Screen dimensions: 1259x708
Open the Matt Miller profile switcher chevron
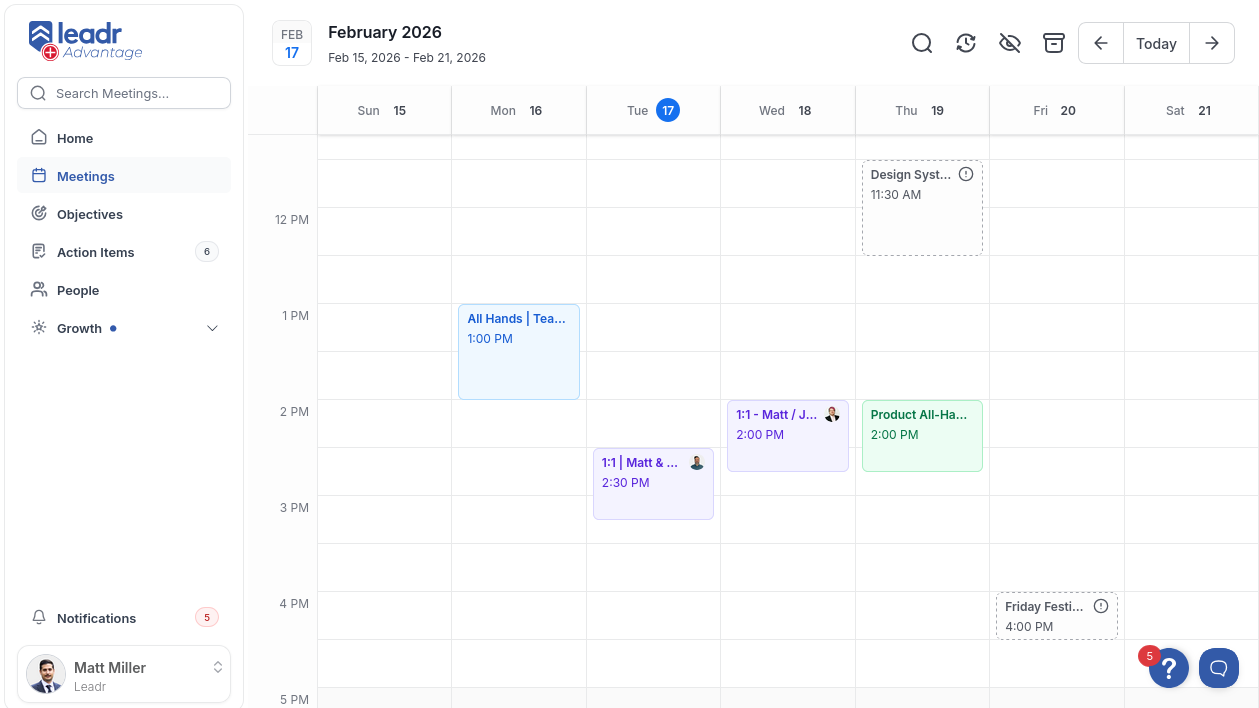pos(218,667)
